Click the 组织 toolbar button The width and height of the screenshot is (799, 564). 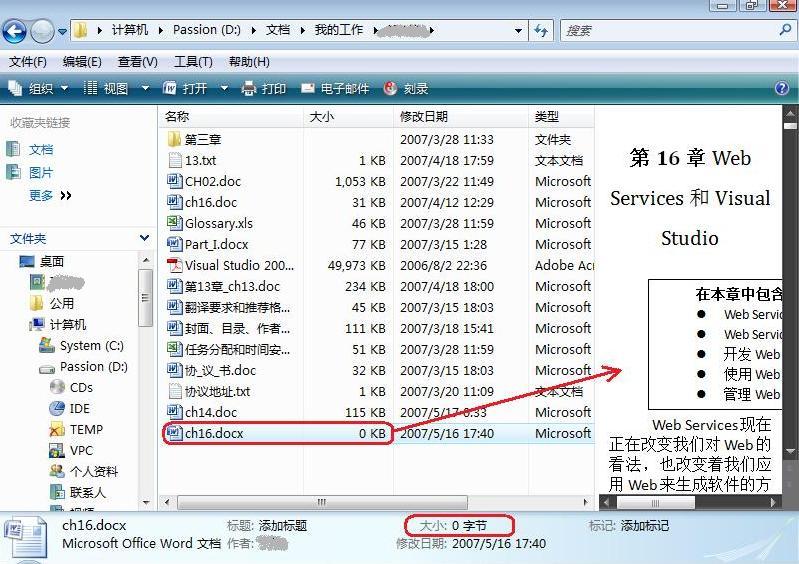click(37, 89)
